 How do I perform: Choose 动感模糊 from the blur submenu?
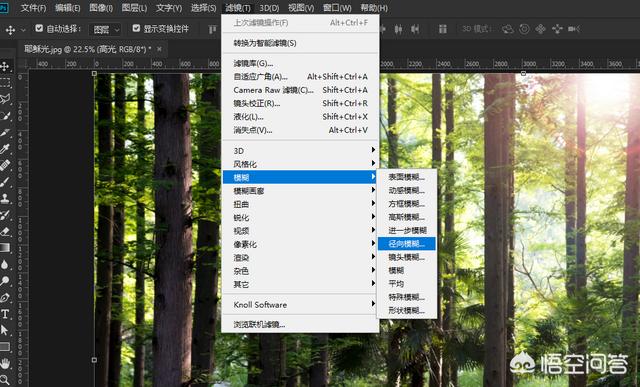pyautogui.click(x=407, y=190)
